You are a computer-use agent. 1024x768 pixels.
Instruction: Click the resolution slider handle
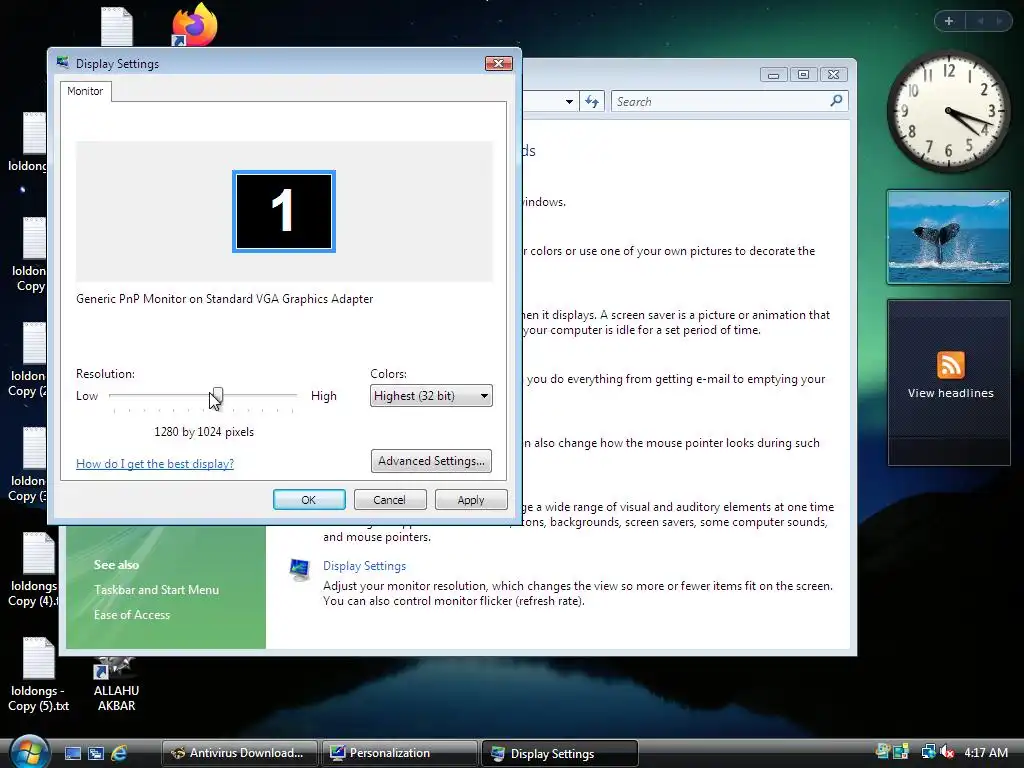(217, 396)
